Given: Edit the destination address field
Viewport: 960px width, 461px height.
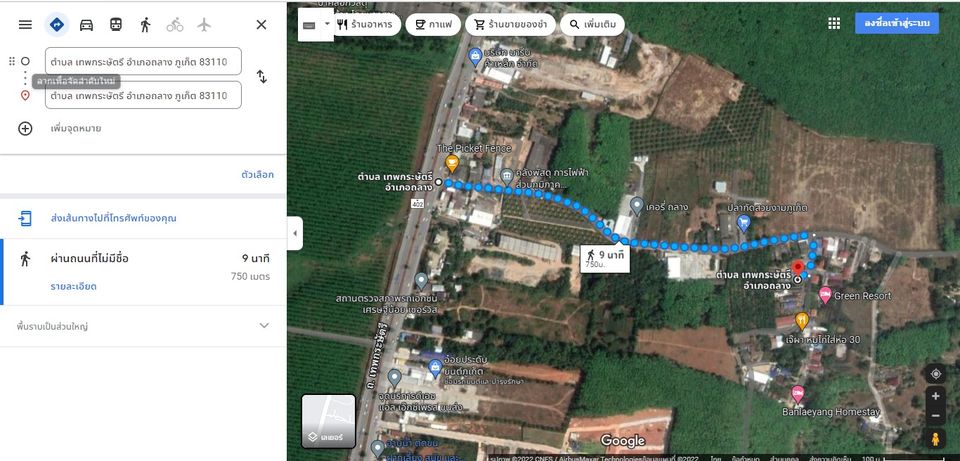Looking at the screenshot, I should (143, 96).
